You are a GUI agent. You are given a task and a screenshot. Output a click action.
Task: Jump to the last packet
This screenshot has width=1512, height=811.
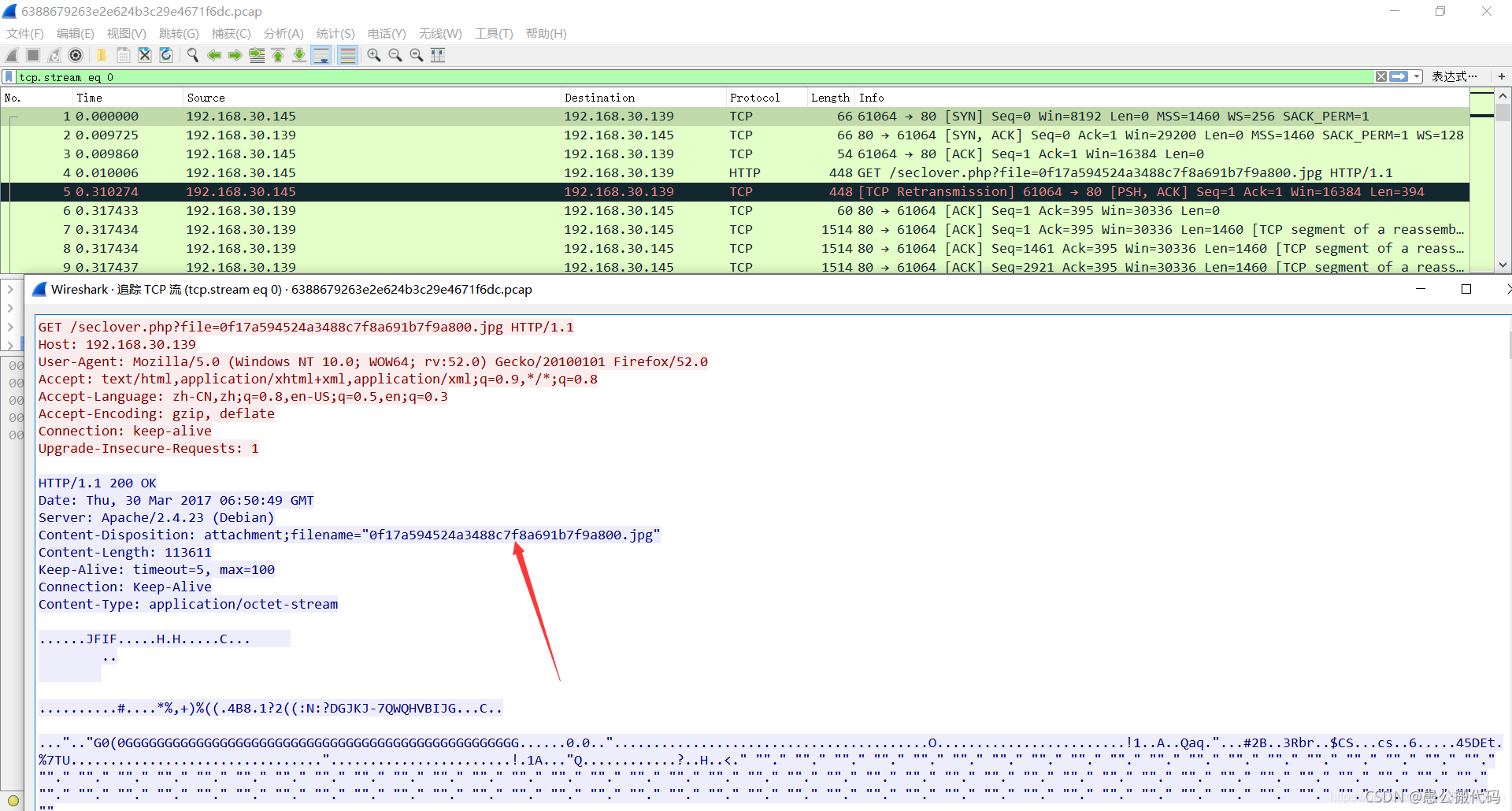coord(299,55)
